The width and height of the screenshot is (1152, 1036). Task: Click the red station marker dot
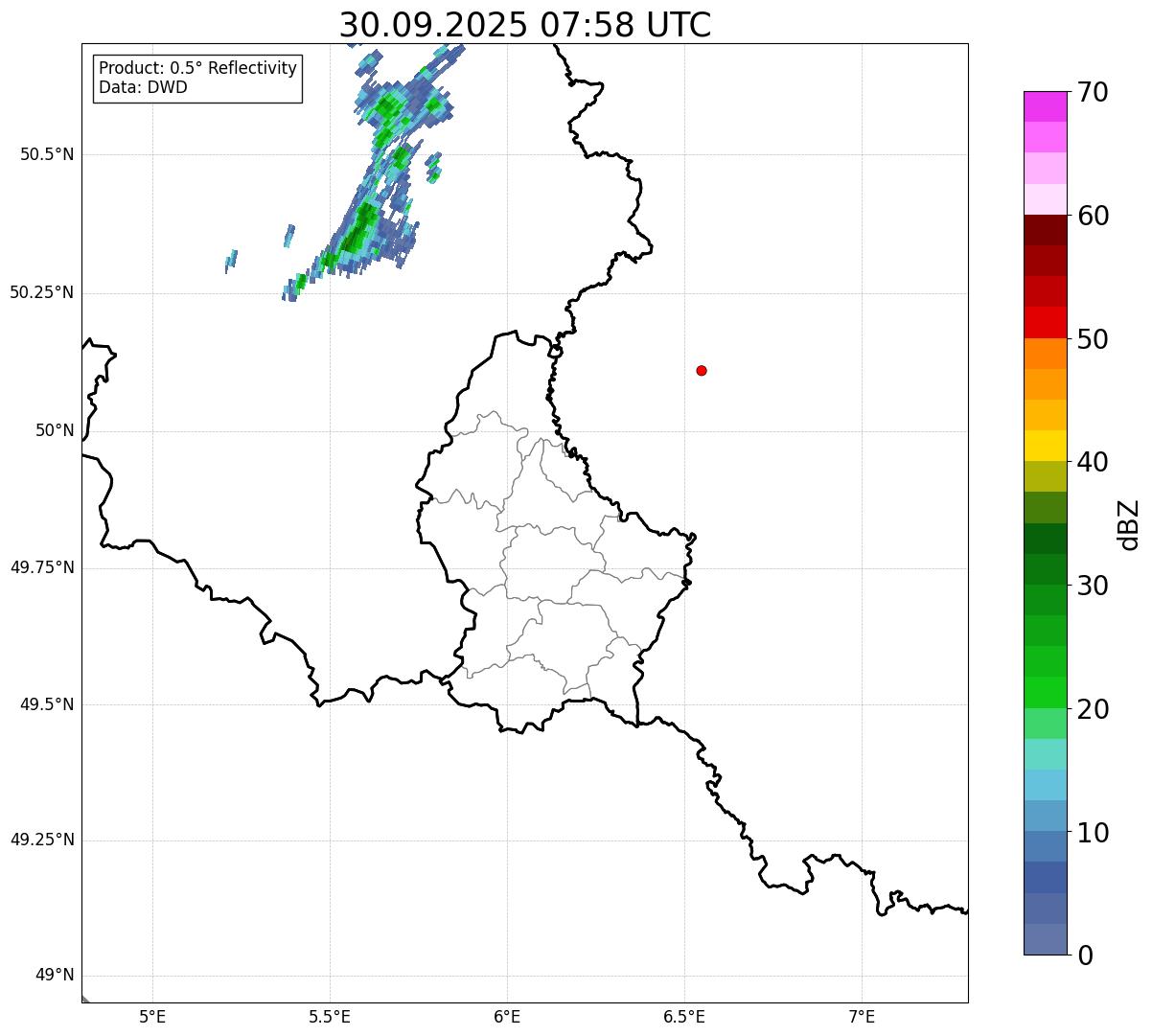click(x=702, y=370)
